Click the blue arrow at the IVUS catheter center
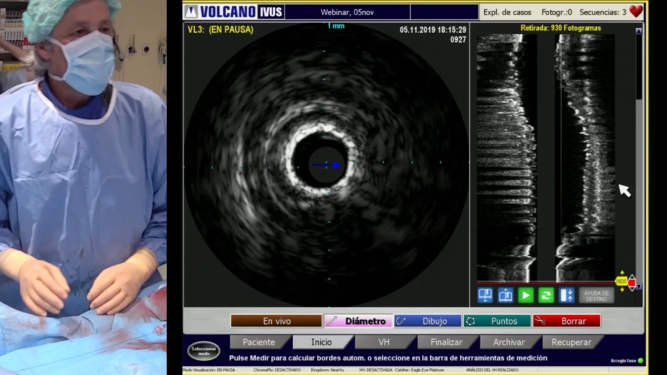The width and height of the screenshot is (667, 375). [327, 165]
